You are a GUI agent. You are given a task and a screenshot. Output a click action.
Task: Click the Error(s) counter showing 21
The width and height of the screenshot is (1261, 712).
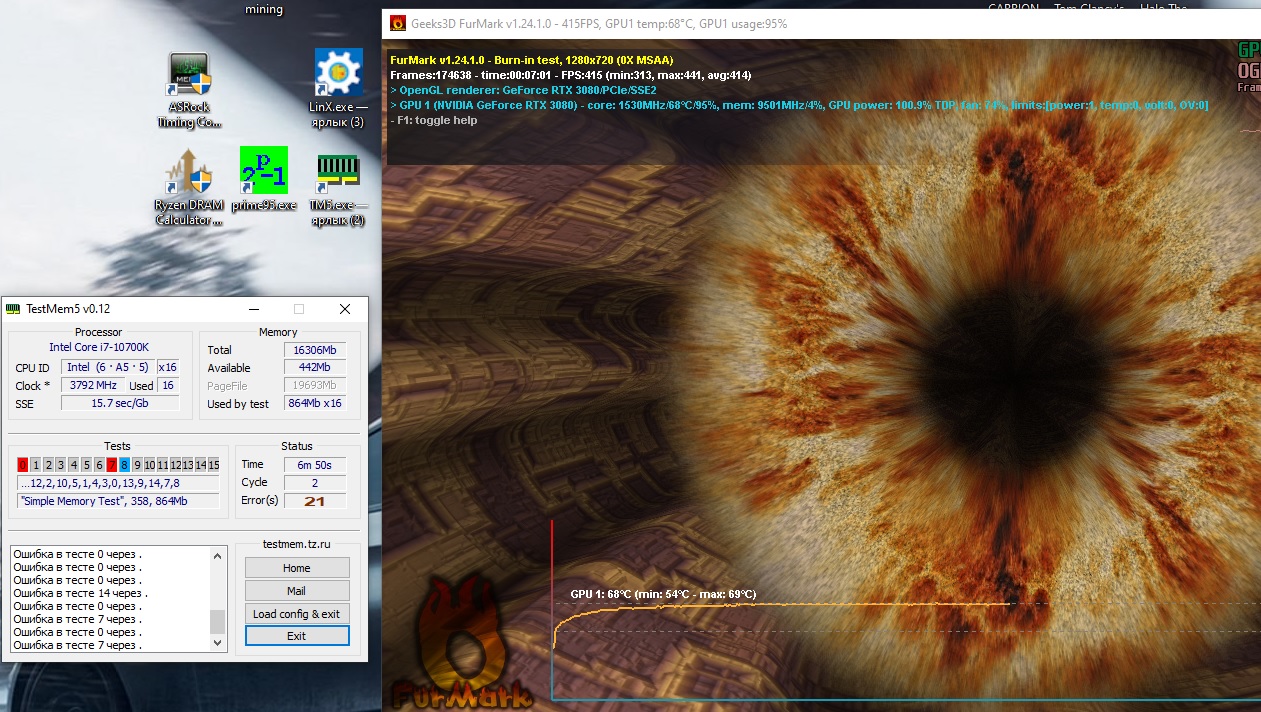pos(314,501)
